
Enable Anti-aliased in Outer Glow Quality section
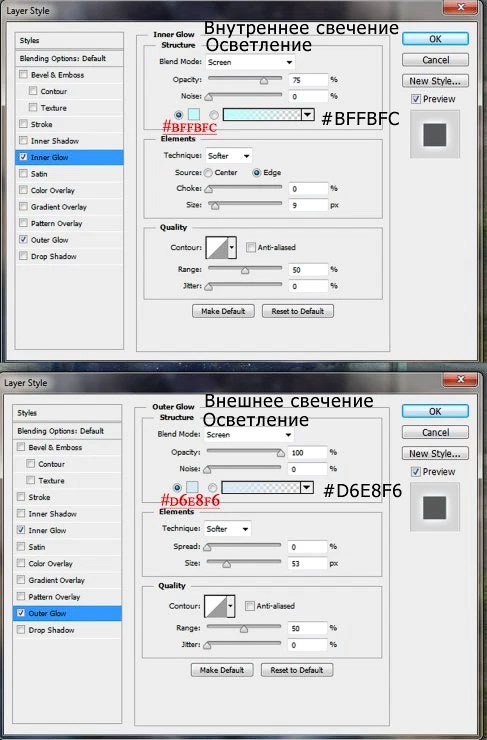pos(250,606)
